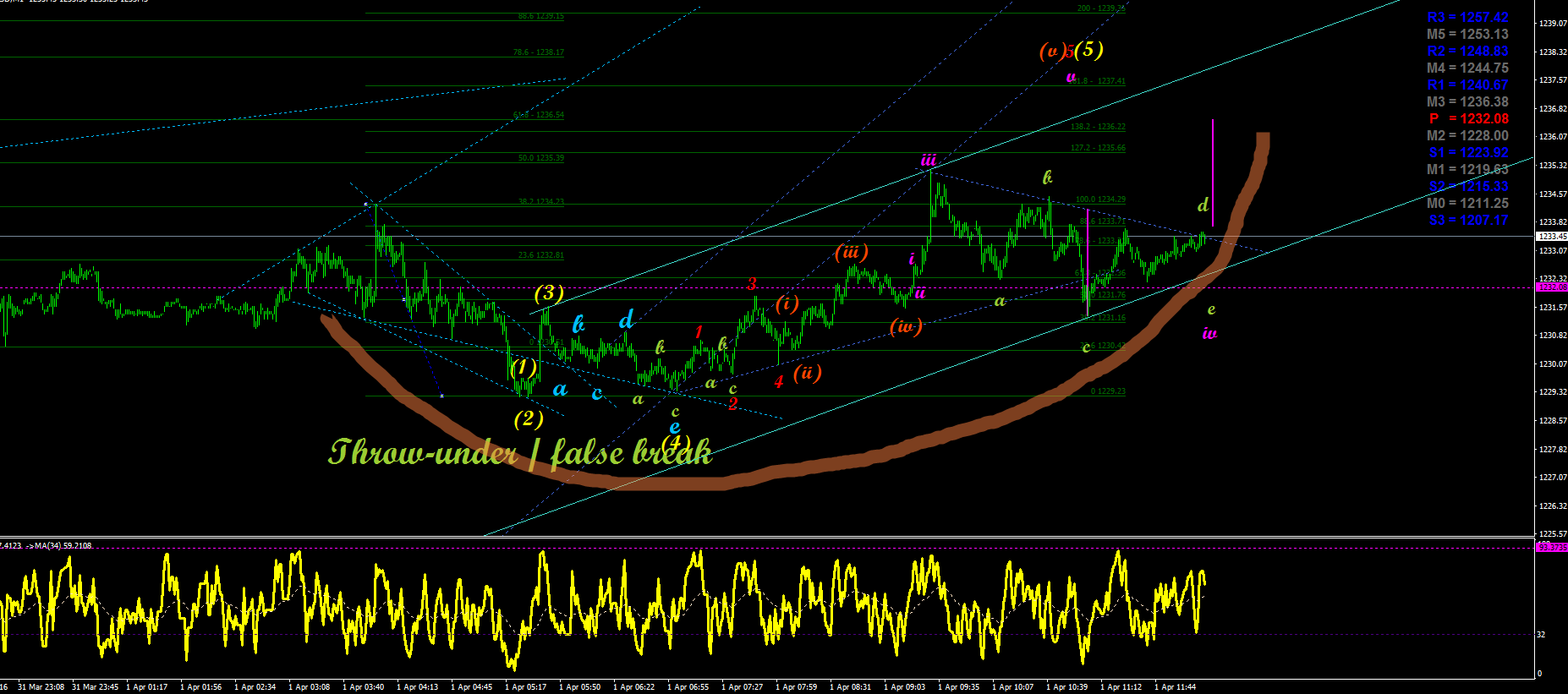Select the red P = 1232.08 pivot label

pyautogui.click(x=1468, y=118)
